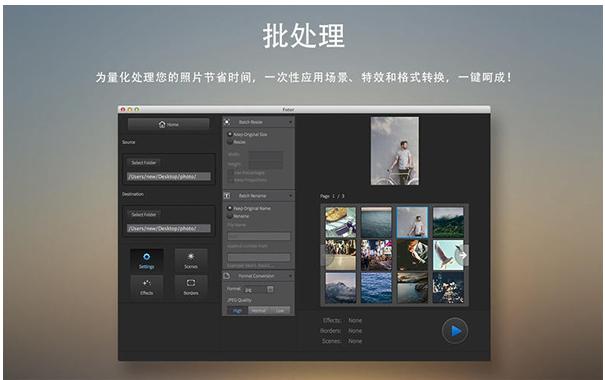Set JPEG quality to High

tap(237, 311)
